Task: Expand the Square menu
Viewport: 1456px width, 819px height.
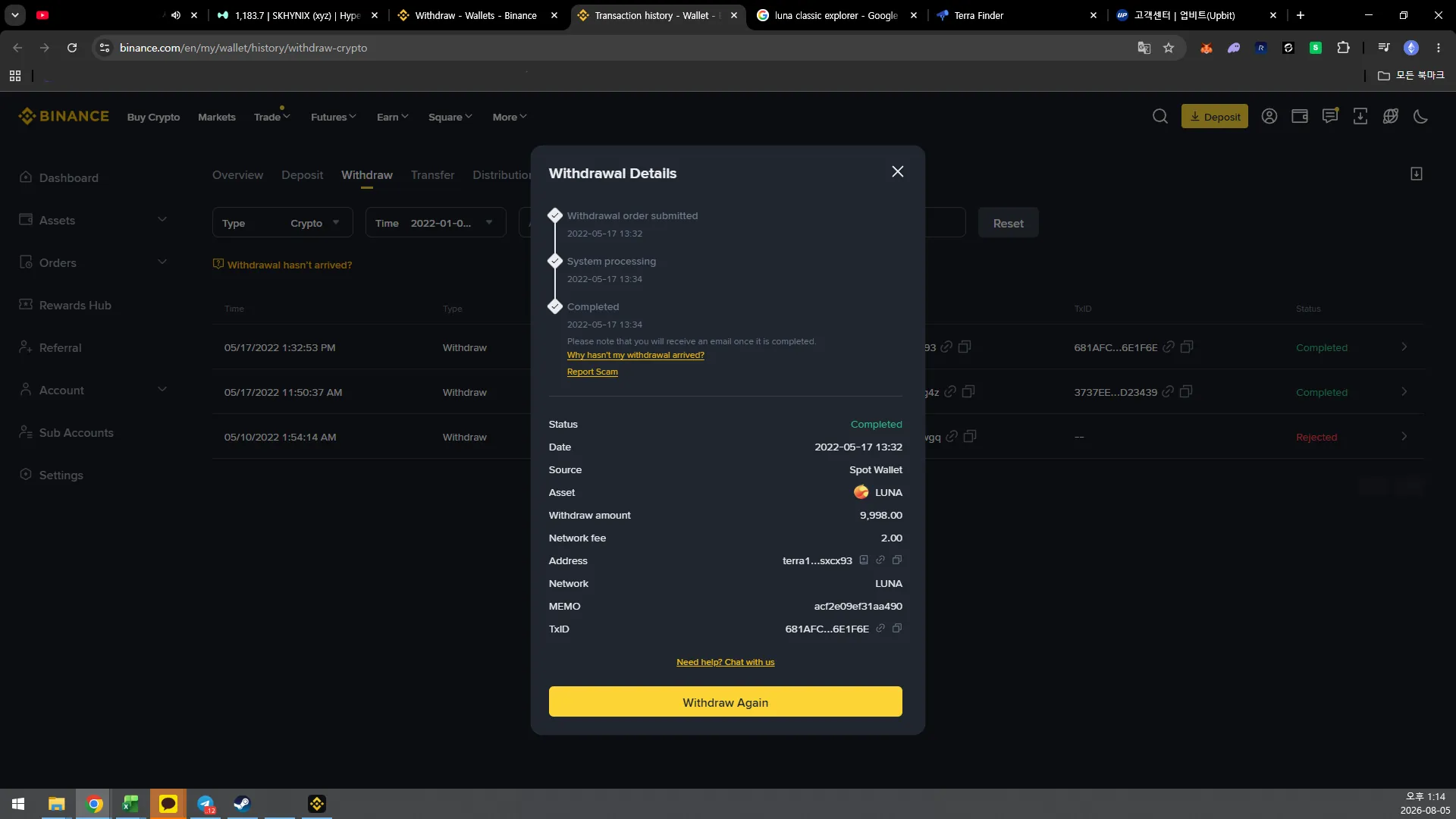Action: pos(450,117)
